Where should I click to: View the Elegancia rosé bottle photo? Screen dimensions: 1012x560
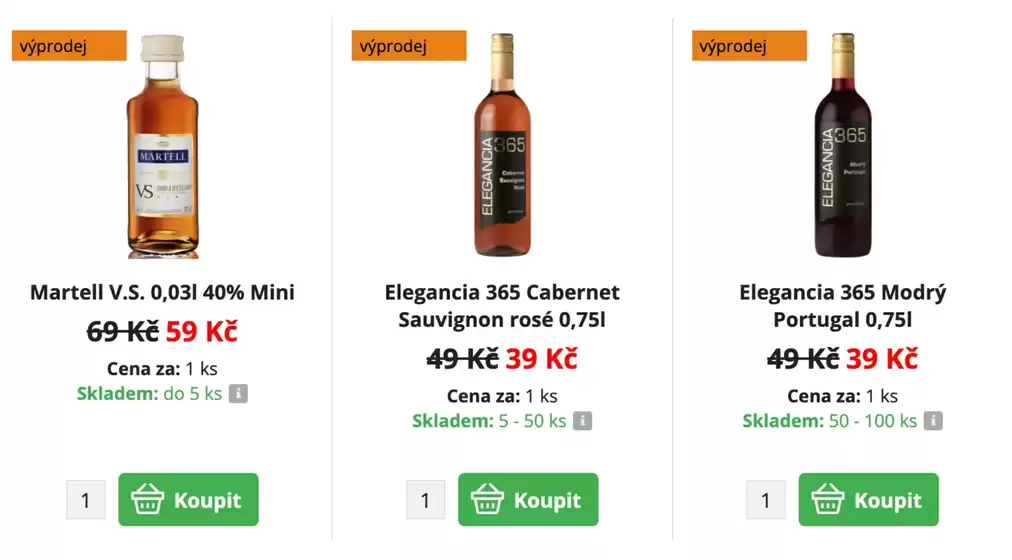click(x=502, y=146)
